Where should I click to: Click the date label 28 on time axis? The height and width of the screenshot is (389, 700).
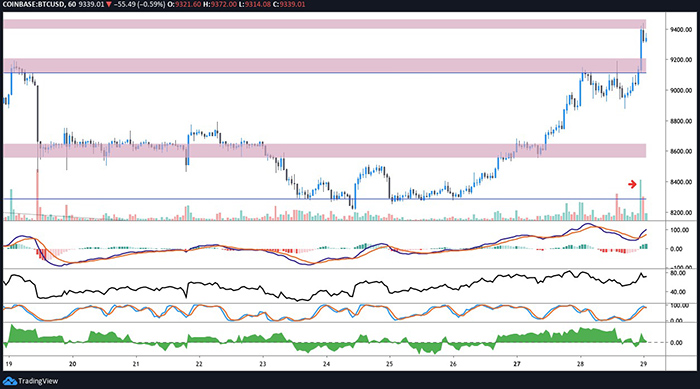coord(580,364)
